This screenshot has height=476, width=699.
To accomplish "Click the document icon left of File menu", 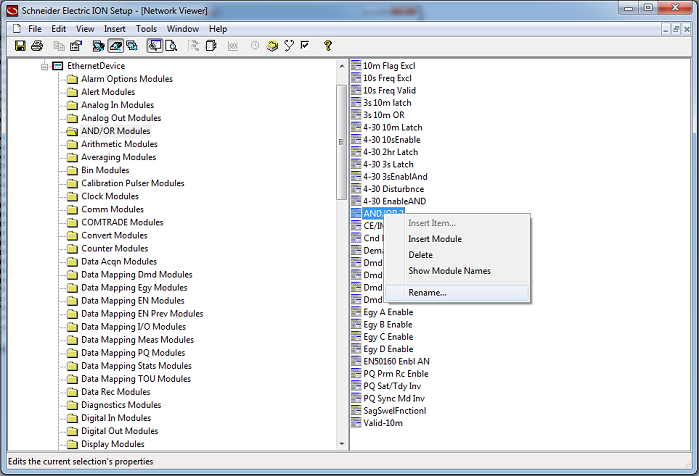I will 17,29.
